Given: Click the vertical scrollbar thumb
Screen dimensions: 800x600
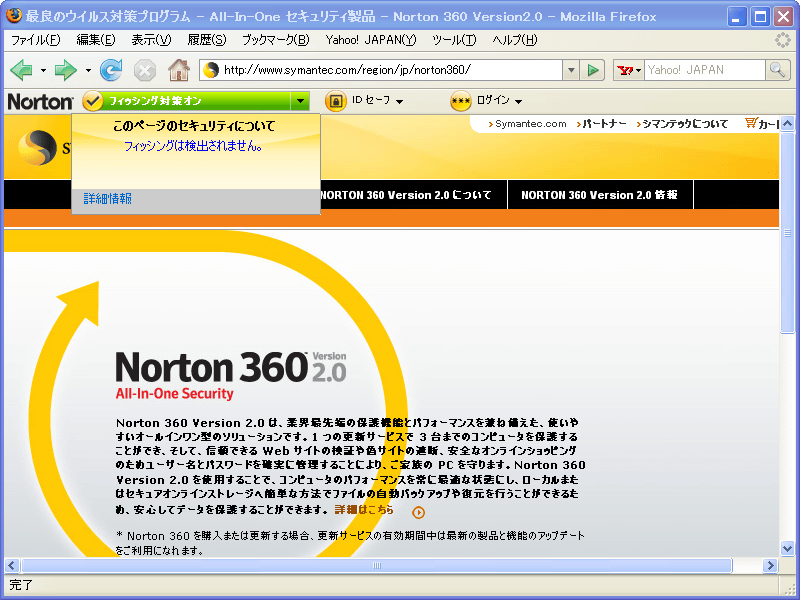Looking at the screenshot, I should pyautogui.click(x=787, y=232).
